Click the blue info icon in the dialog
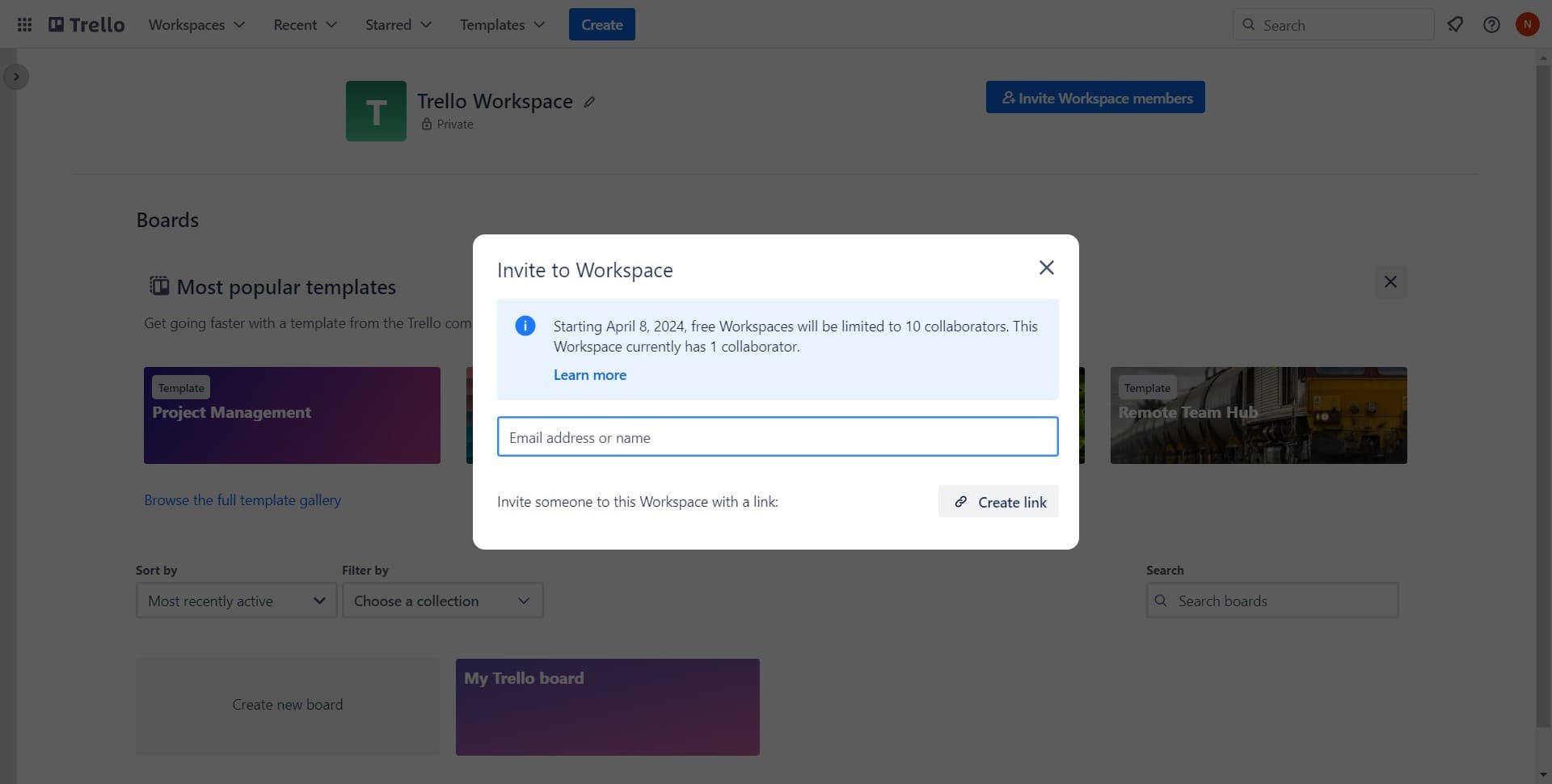 (x=525, y=326)
